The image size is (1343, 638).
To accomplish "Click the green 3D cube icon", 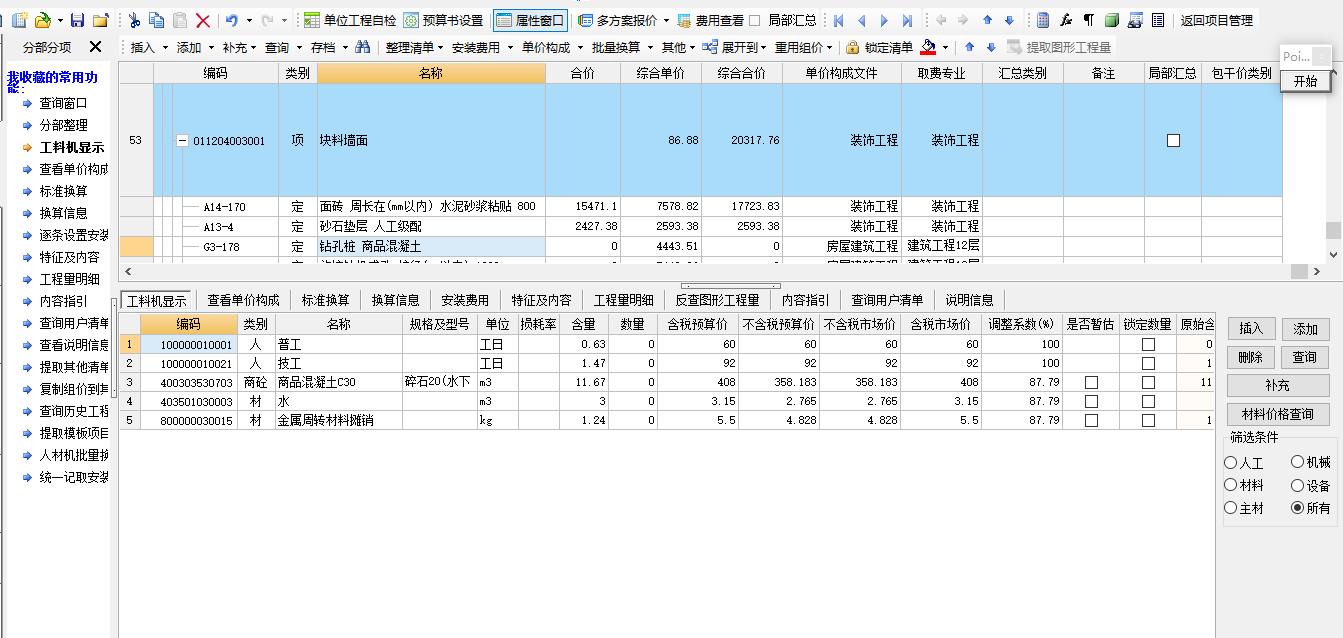I will (x=1111, y=20).
